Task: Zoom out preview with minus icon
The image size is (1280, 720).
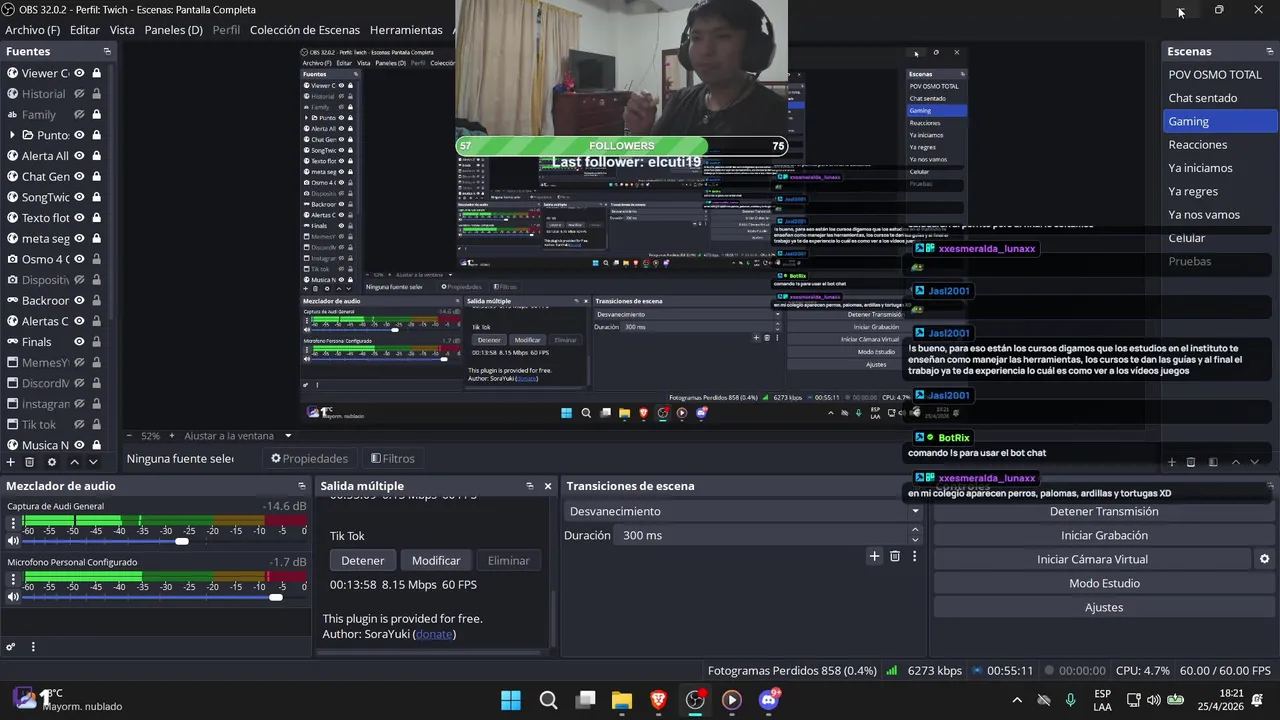Action: tap(129, 436)
